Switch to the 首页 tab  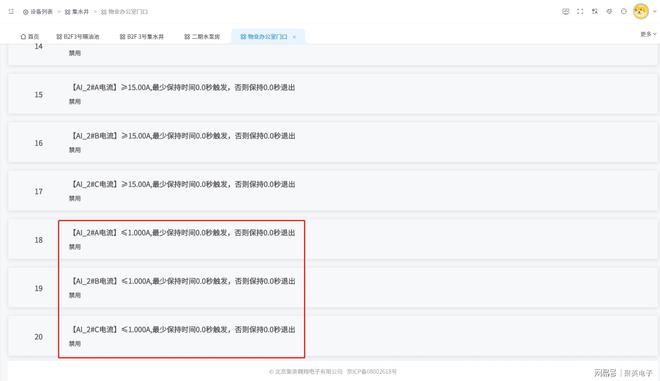(29, 37)
